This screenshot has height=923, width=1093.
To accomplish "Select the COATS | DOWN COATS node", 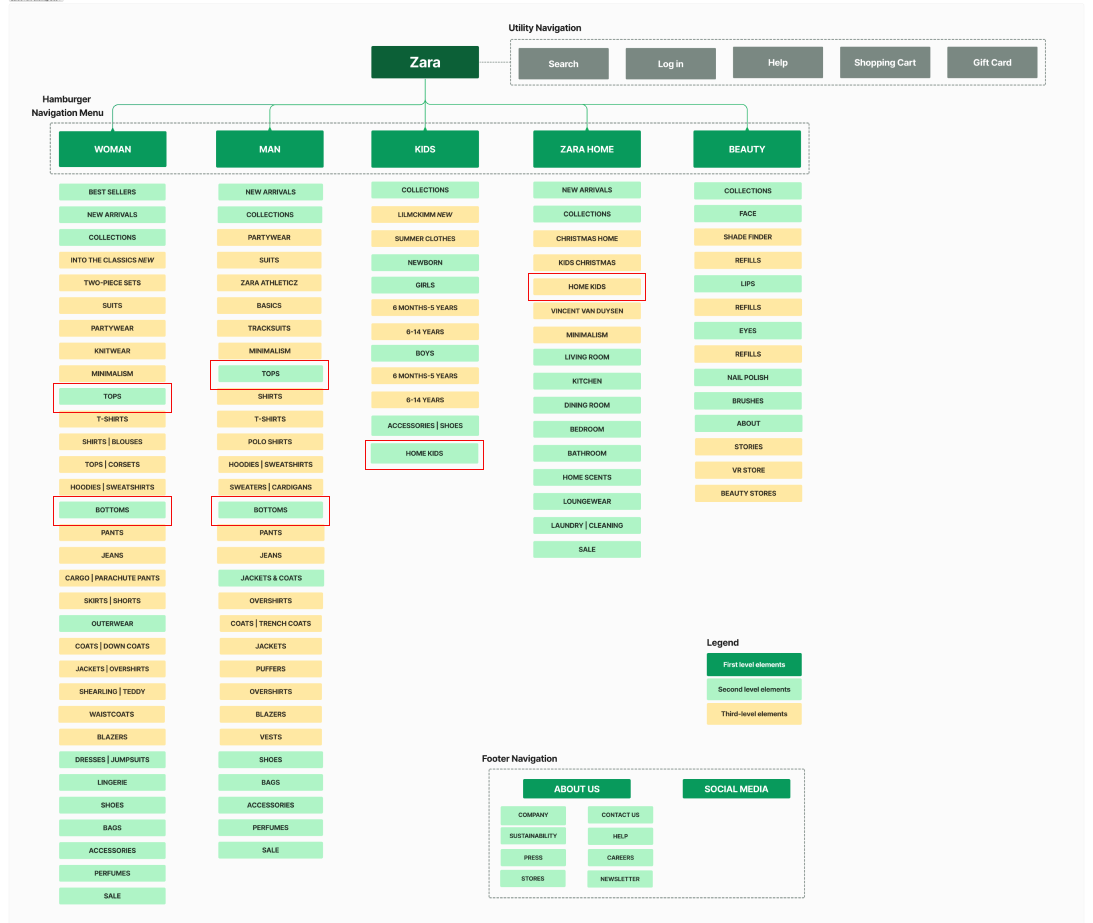I will (112, 646).
